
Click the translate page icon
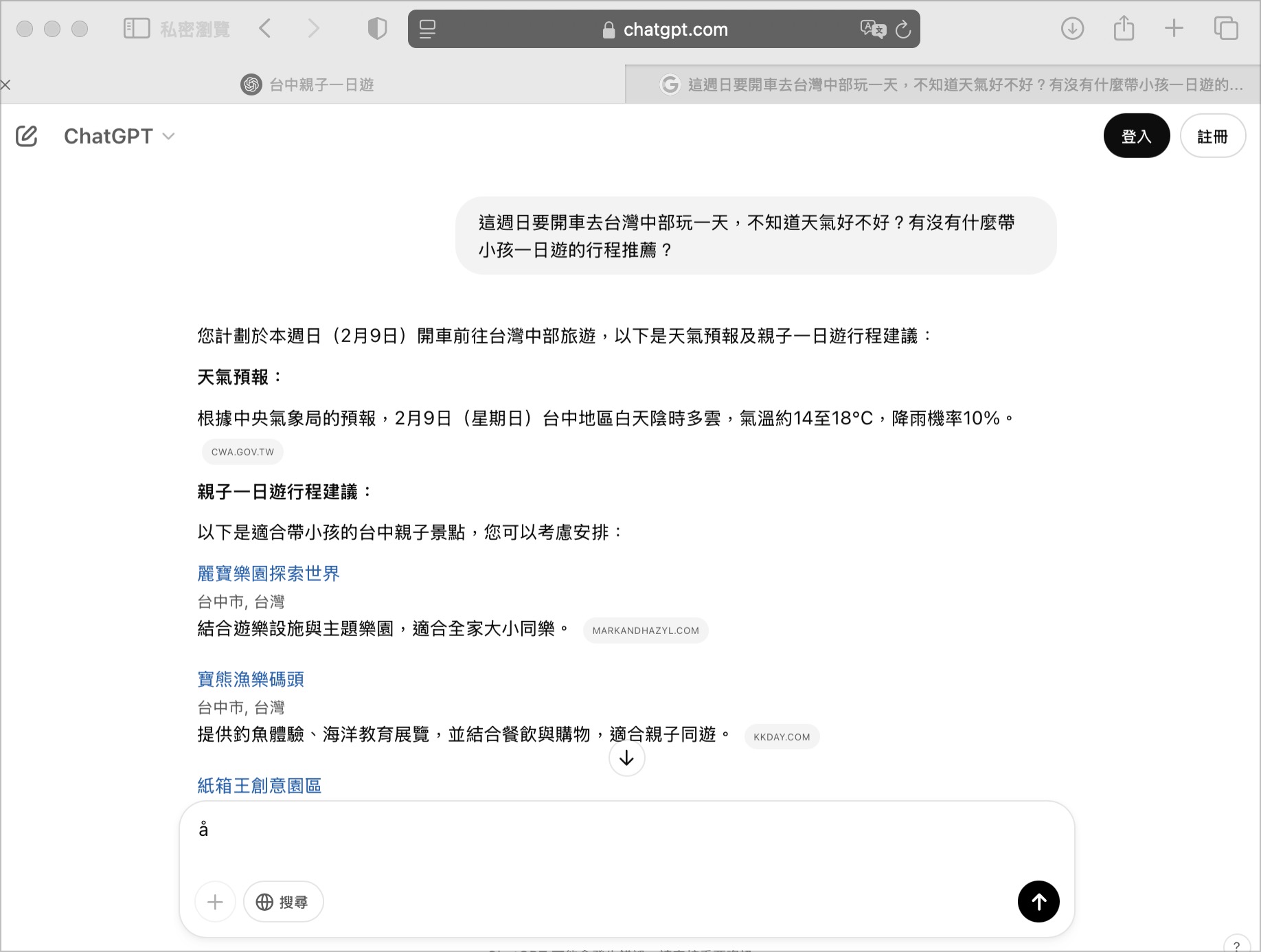tap(873, 29)
